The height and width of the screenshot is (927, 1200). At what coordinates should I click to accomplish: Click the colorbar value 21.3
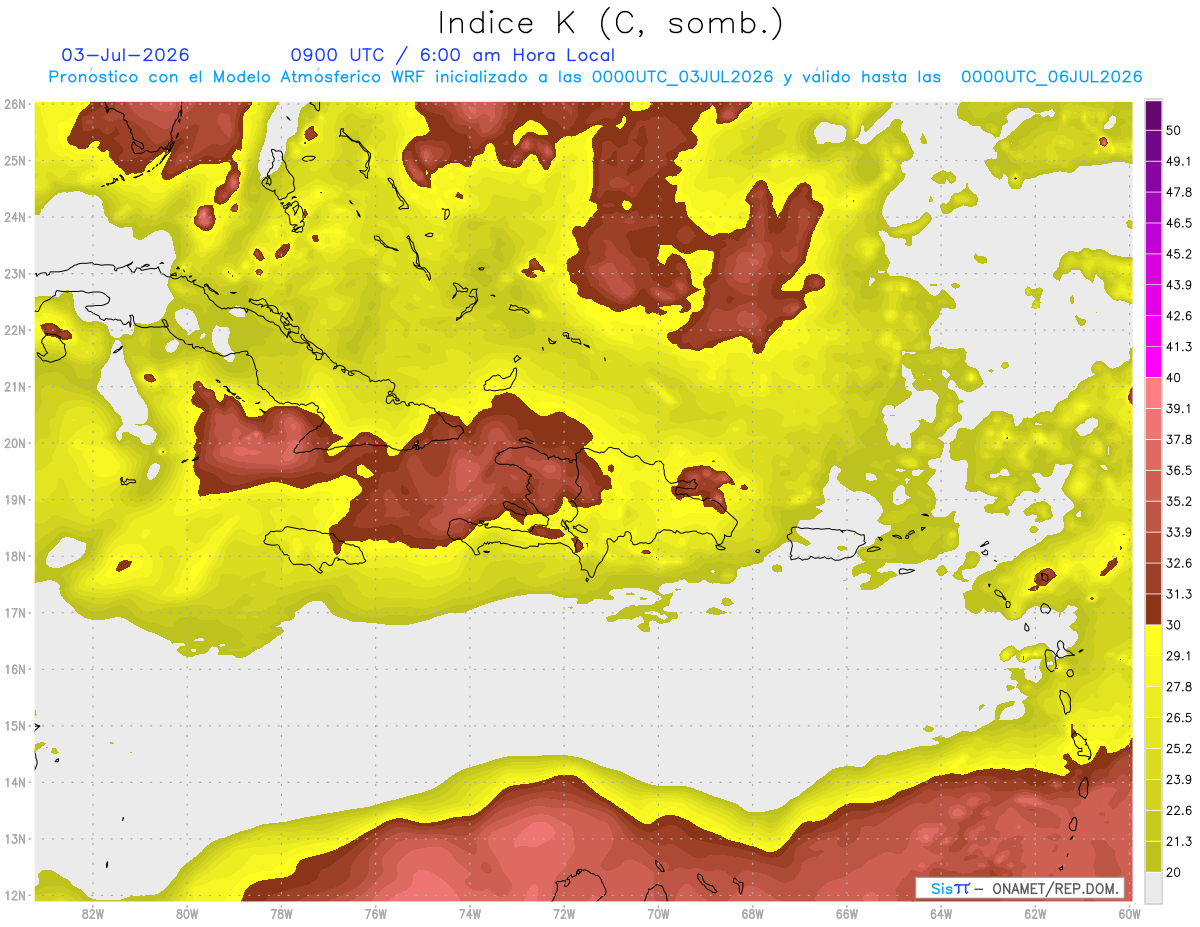(1179, 841)
